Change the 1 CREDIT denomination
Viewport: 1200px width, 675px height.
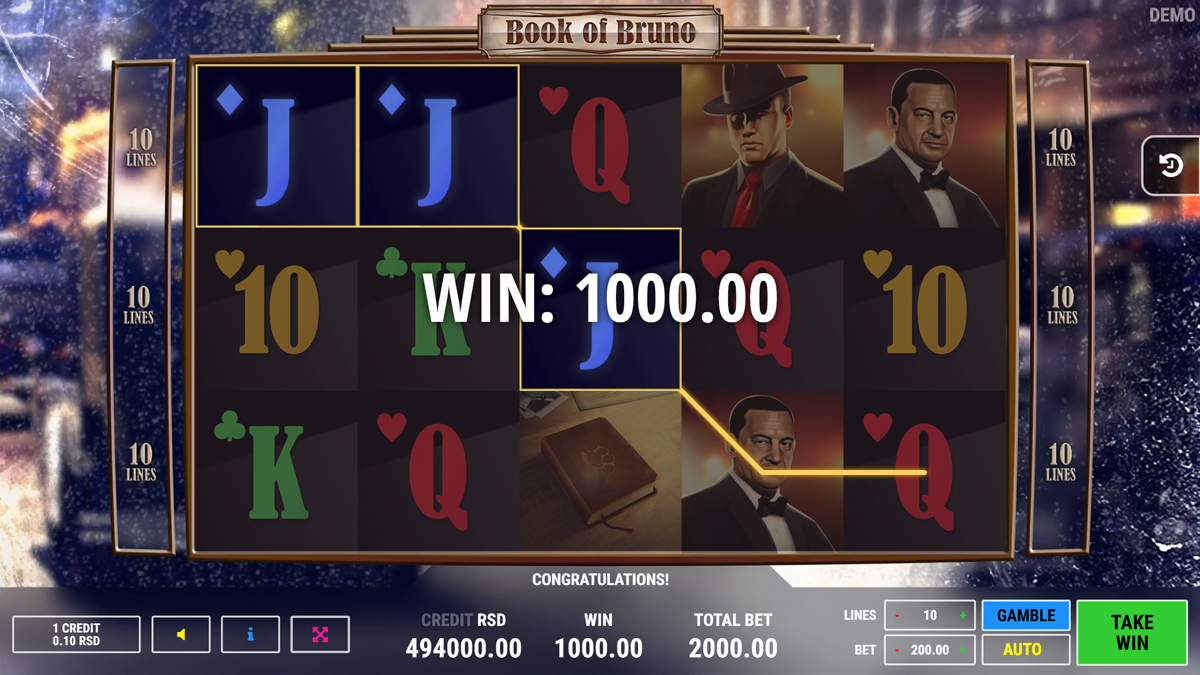click(x=76, y=634)
